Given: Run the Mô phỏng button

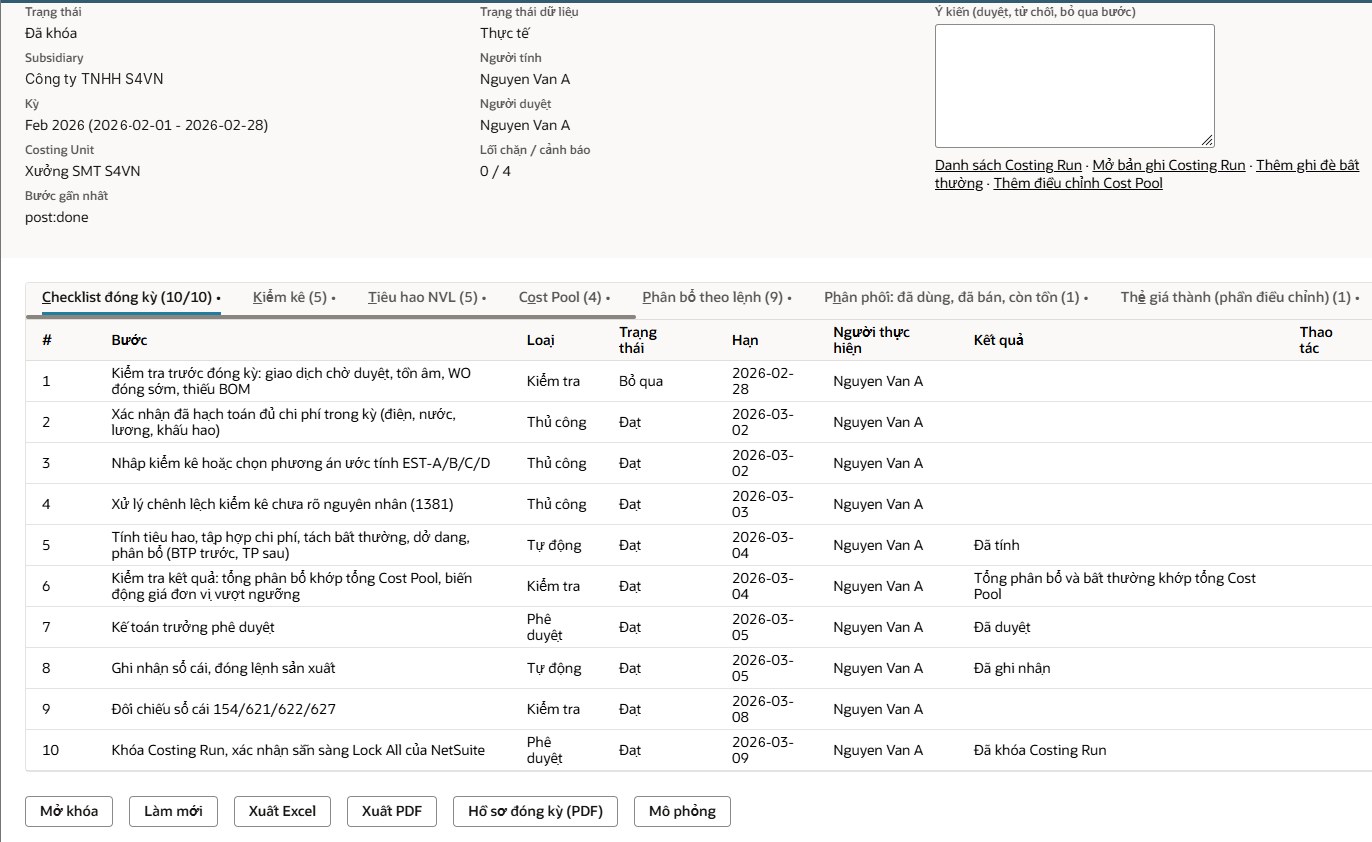Looking at the screenshot, I should (x=682, y=811).
